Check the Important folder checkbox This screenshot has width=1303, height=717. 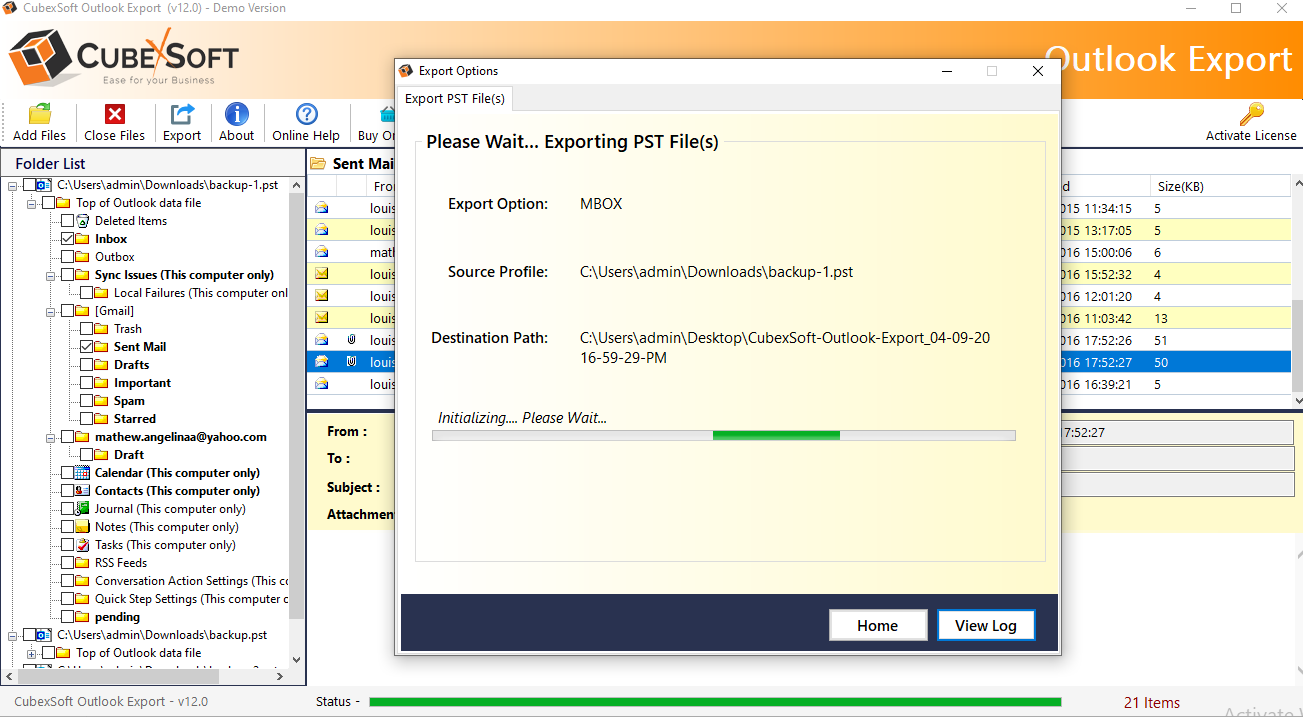tap(86, 383)
